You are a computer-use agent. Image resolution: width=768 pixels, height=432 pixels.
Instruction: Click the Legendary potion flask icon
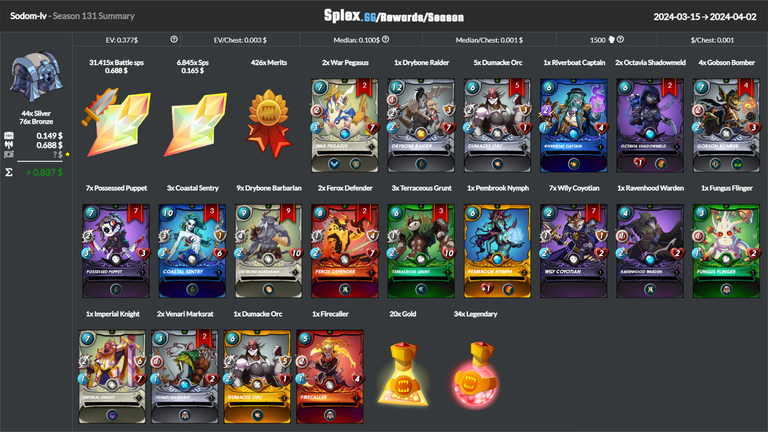[475, 375]
